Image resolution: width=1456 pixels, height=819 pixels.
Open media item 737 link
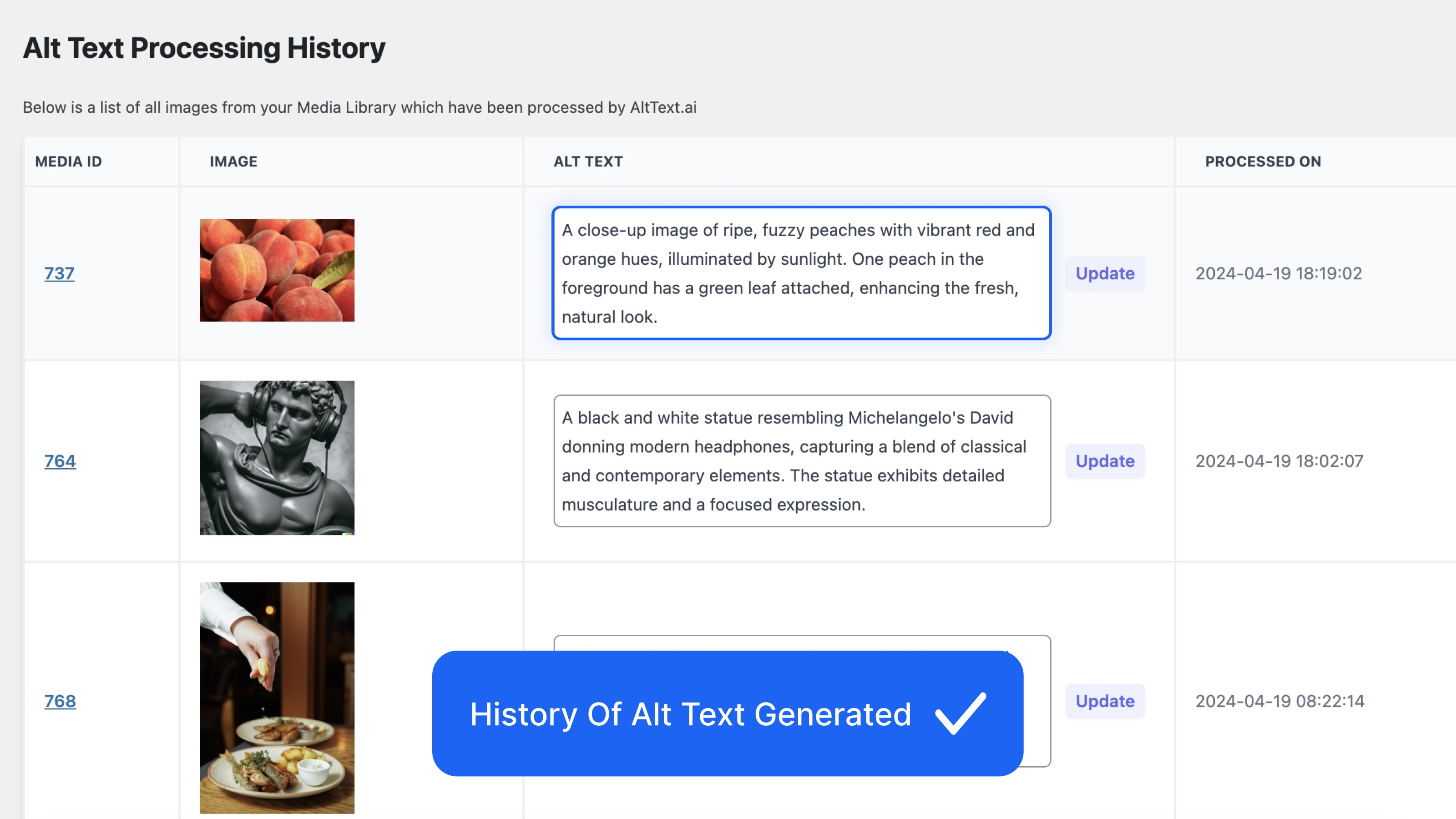(x=59, y=273)
